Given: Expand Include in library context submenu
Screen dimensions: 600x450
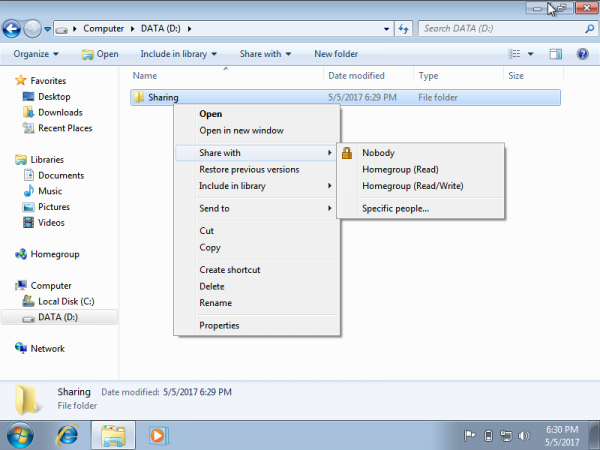Looking at the screenshot, I should [x=257, y=186].
